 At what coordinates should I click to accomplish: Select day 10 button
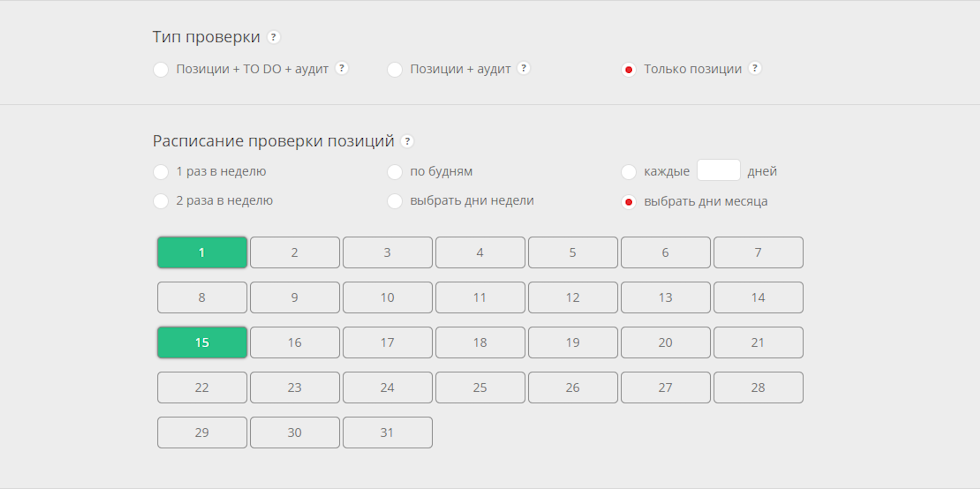pos(388,298)
